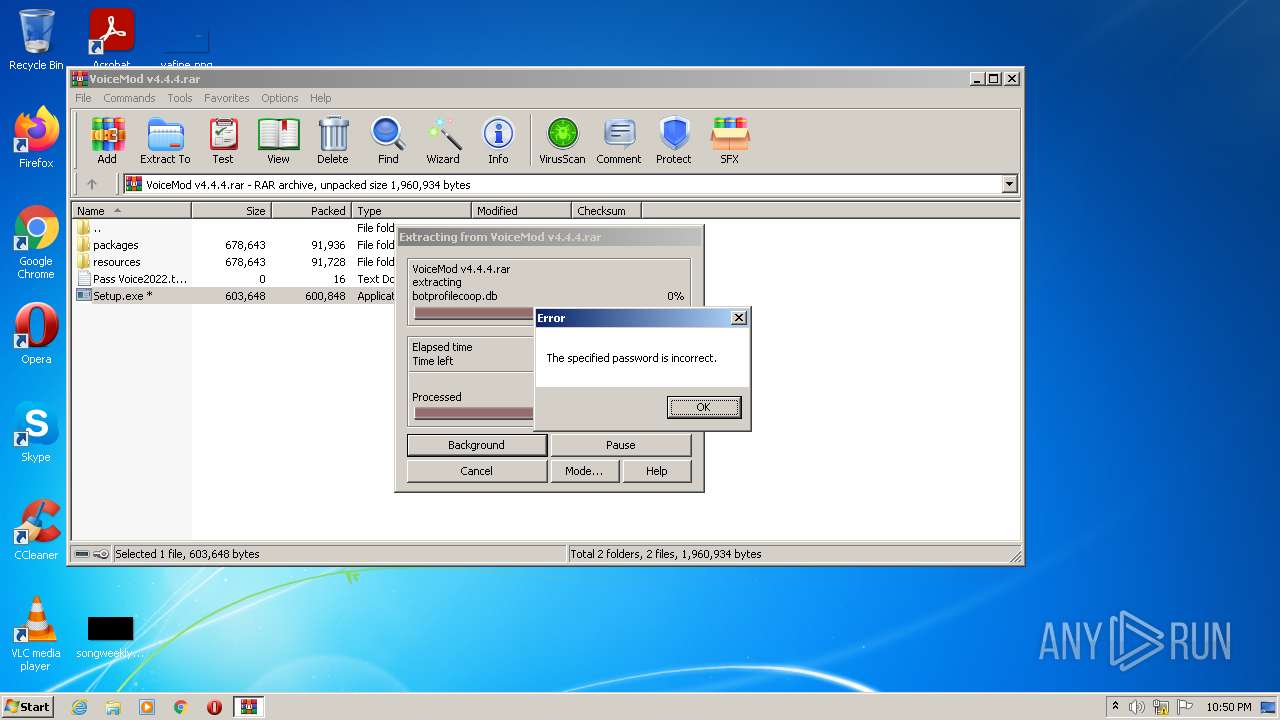This screenshot has width=1280, height=720.
Task: Select the resources folder row
Action: (235, 262)
